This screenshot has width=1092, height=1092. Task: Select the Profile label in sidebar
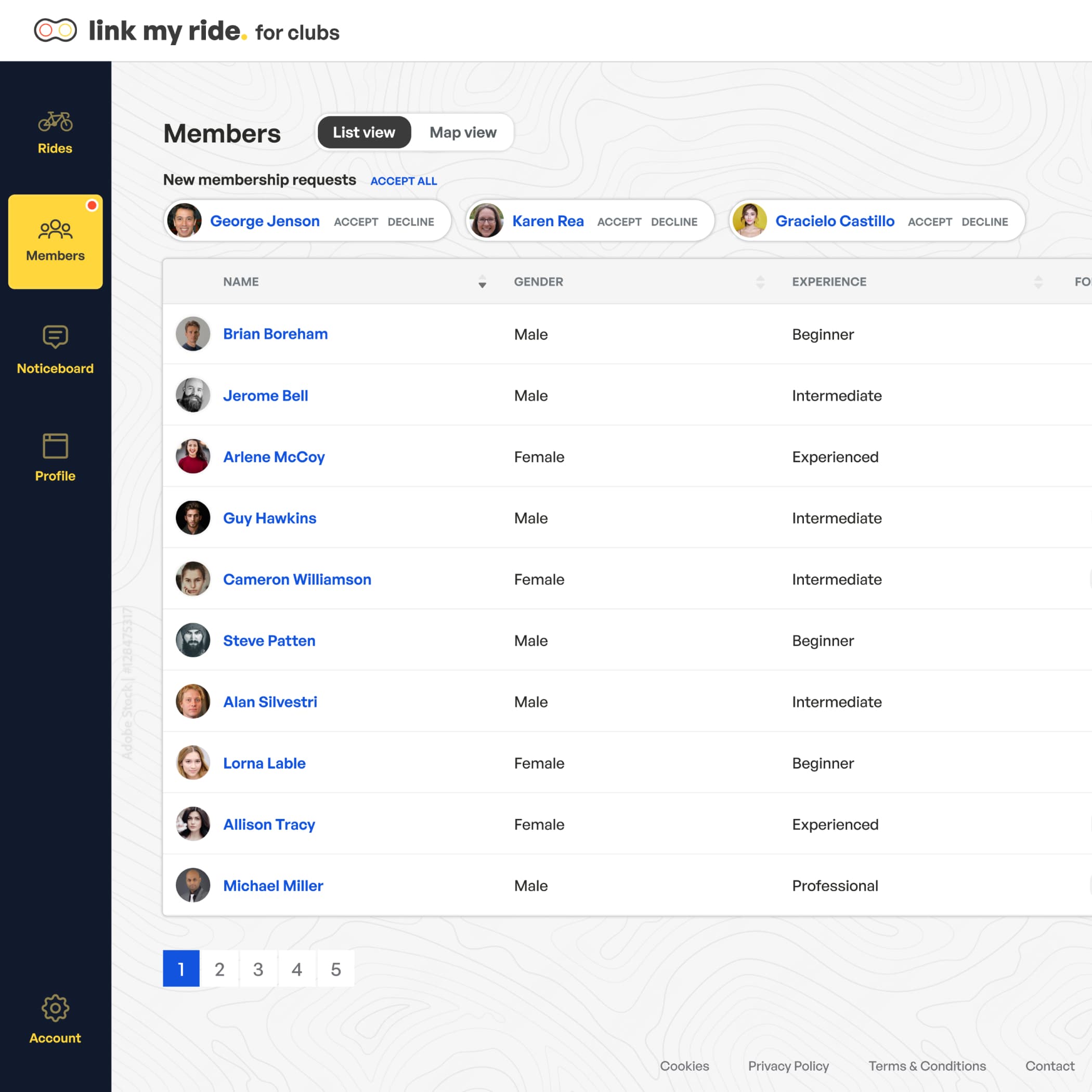(x=55, y=476)
